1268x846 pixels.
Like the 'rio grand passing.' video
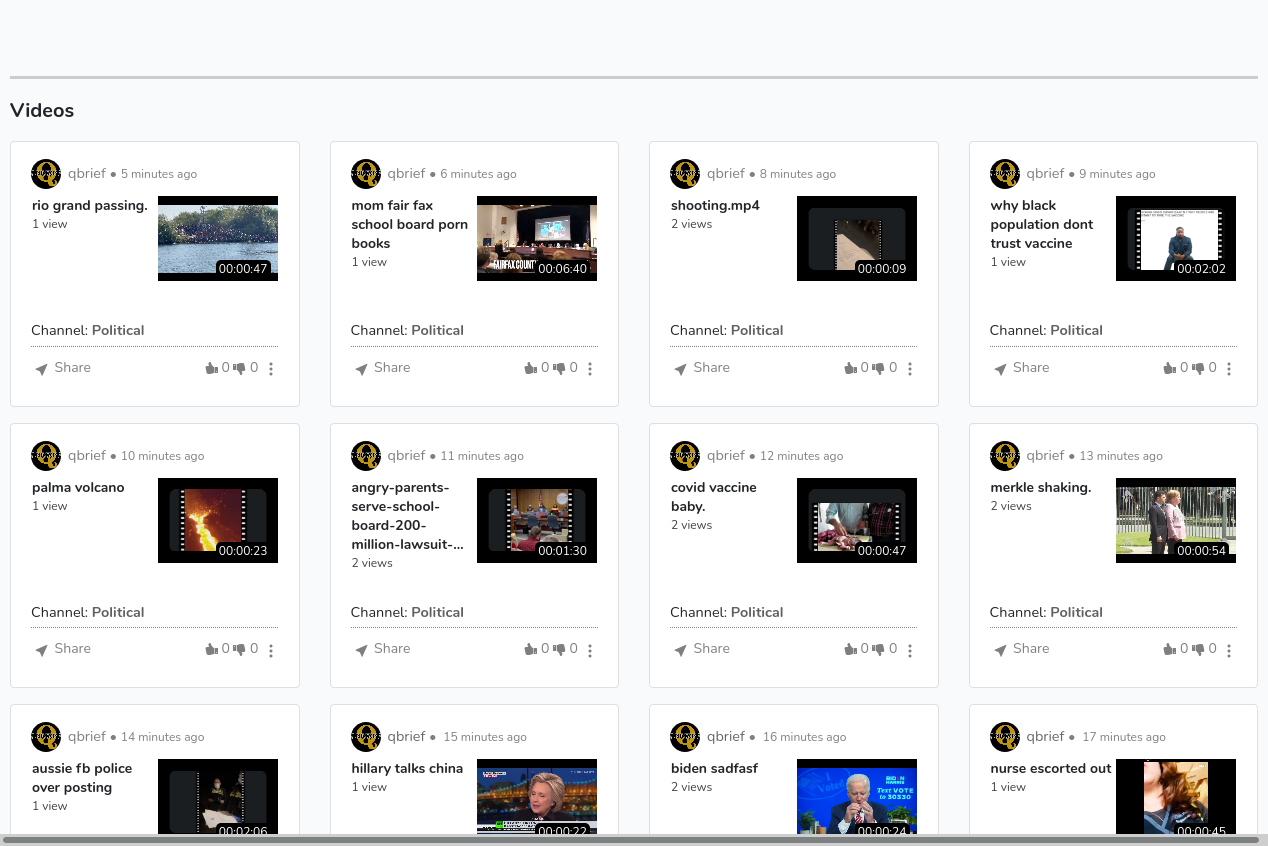coord(211,368)
